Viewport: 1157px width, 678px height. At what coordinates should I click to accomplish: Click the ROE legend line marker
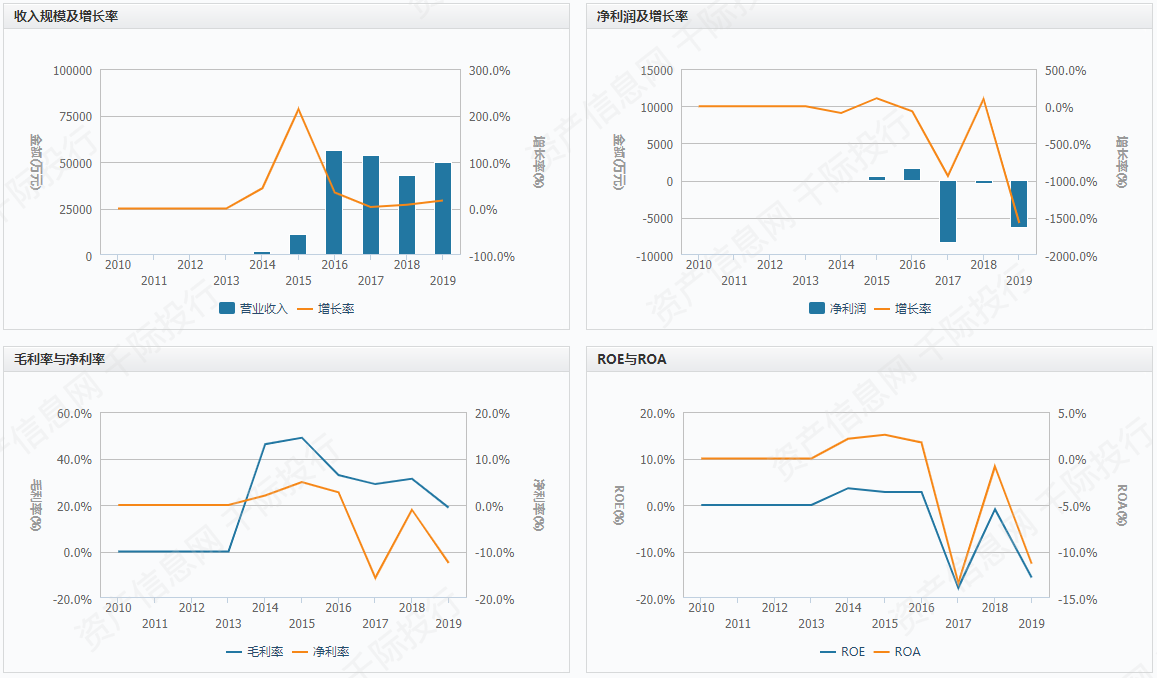828,651
